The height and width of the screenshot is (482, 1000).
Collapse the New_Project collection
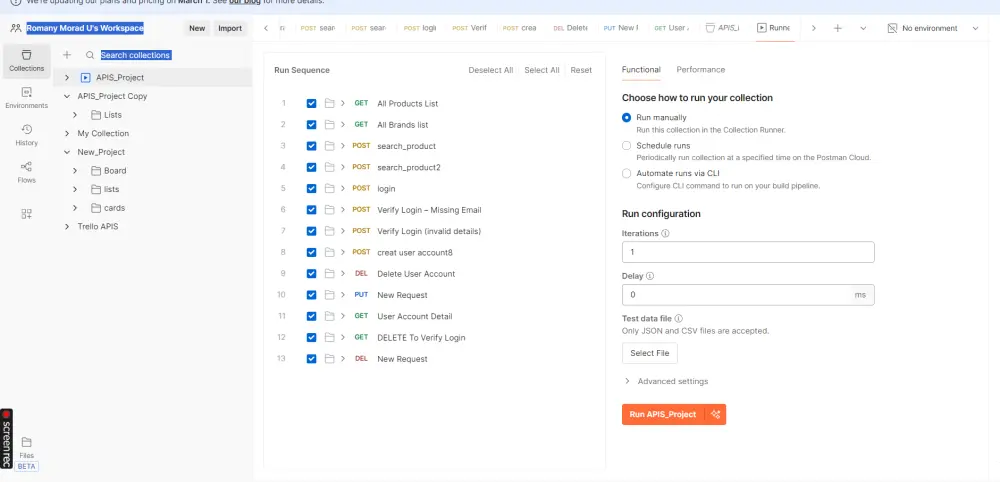[x=67, y=152]
